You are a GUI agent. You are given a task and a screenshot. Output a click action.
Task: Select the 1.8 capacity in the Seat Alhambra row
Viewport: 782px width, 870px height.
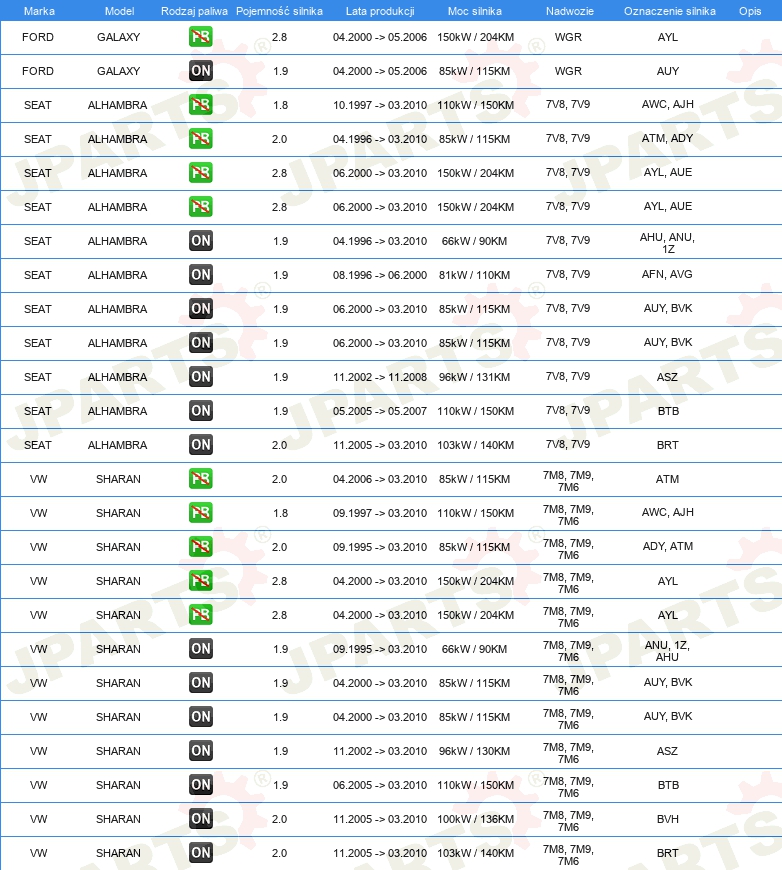point(280,105)
